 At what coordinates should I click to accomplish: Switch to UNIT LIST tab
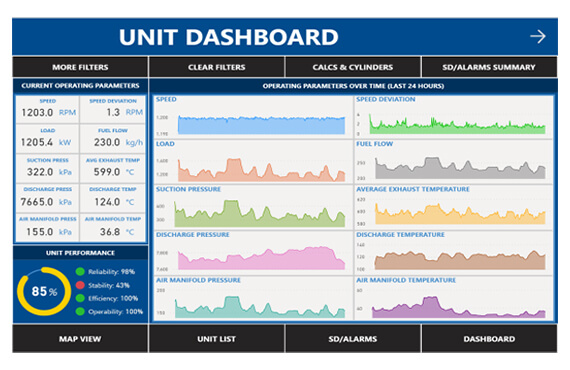(x=217, y=339)
